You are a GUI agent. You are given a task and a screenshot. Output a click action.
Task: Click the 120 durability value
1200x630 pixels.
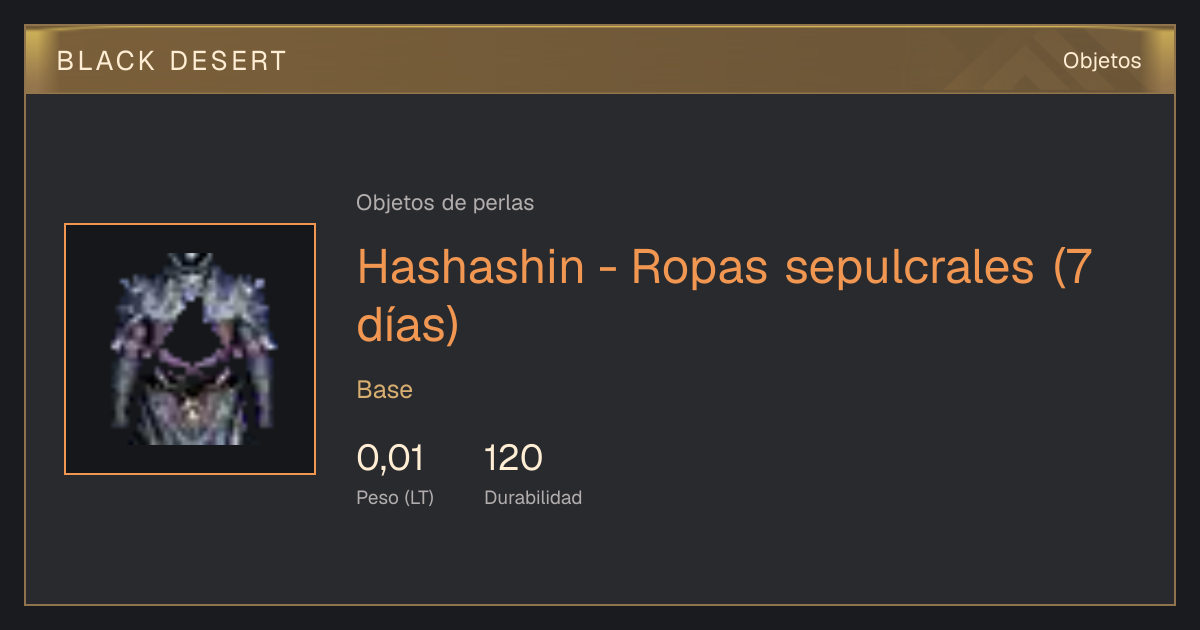tap(513, 458)
